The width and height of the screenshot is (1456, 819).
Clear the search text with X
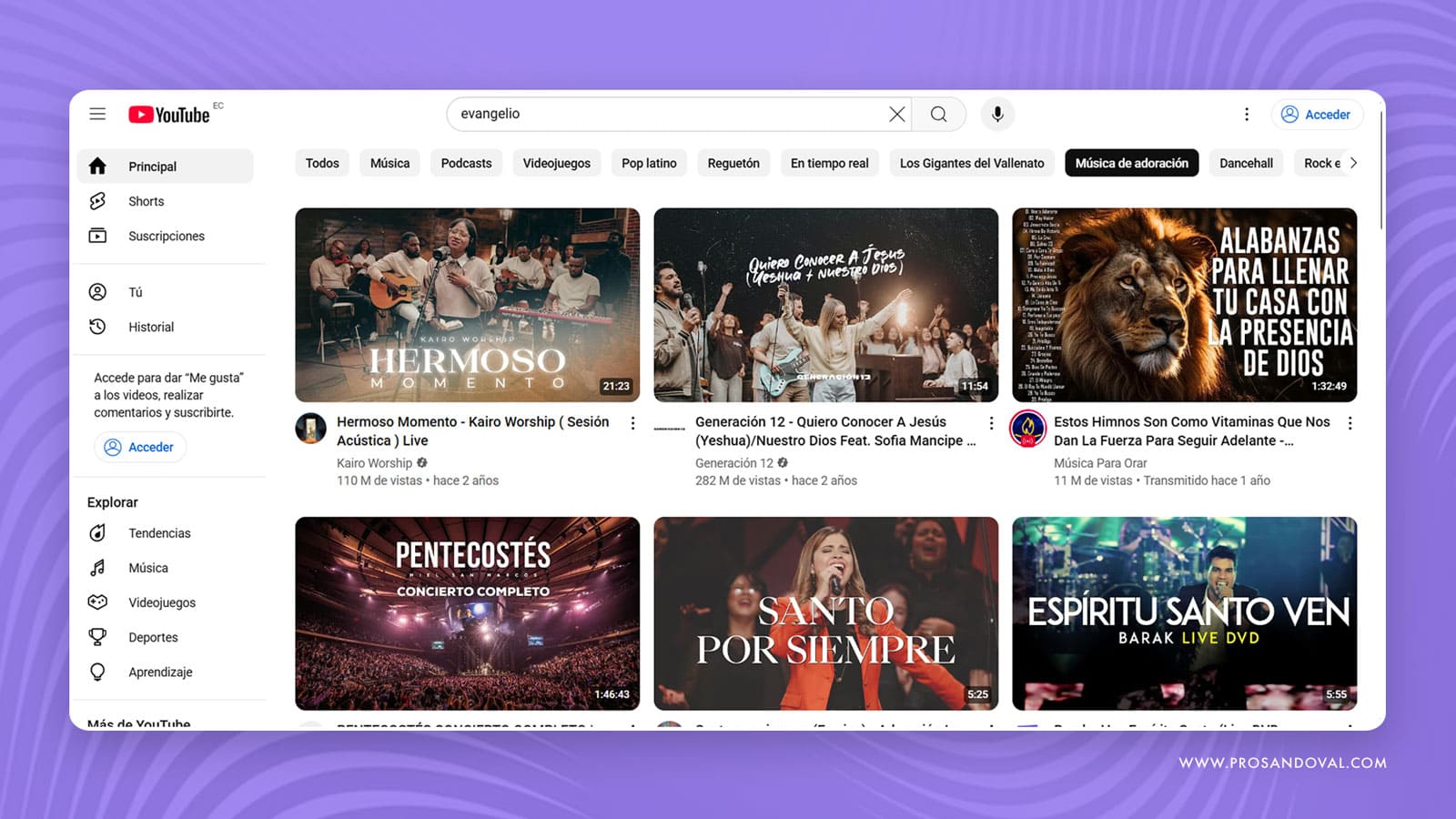point(896,114)
